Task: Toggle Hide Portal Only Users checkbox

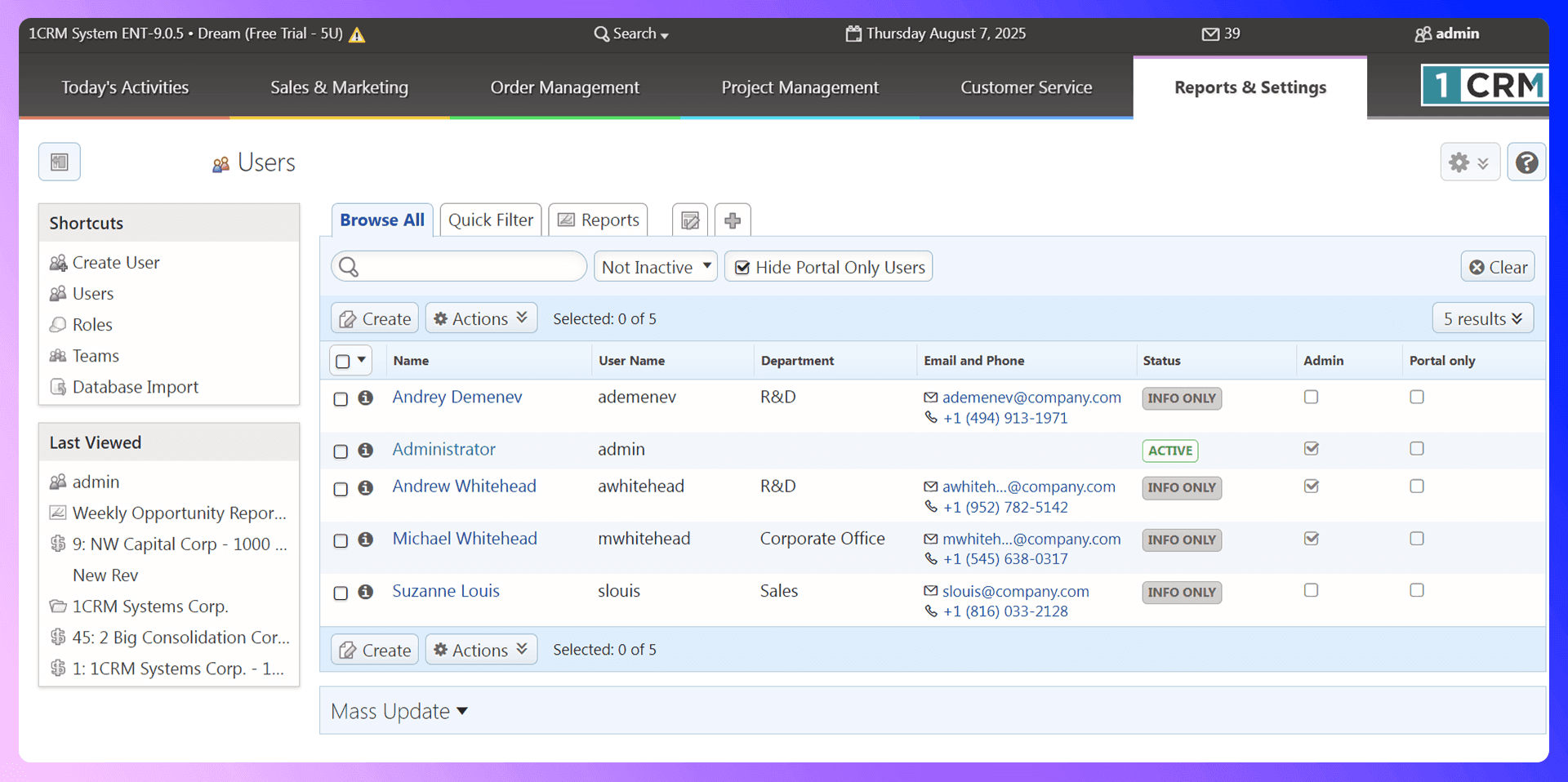Action: 742,268
